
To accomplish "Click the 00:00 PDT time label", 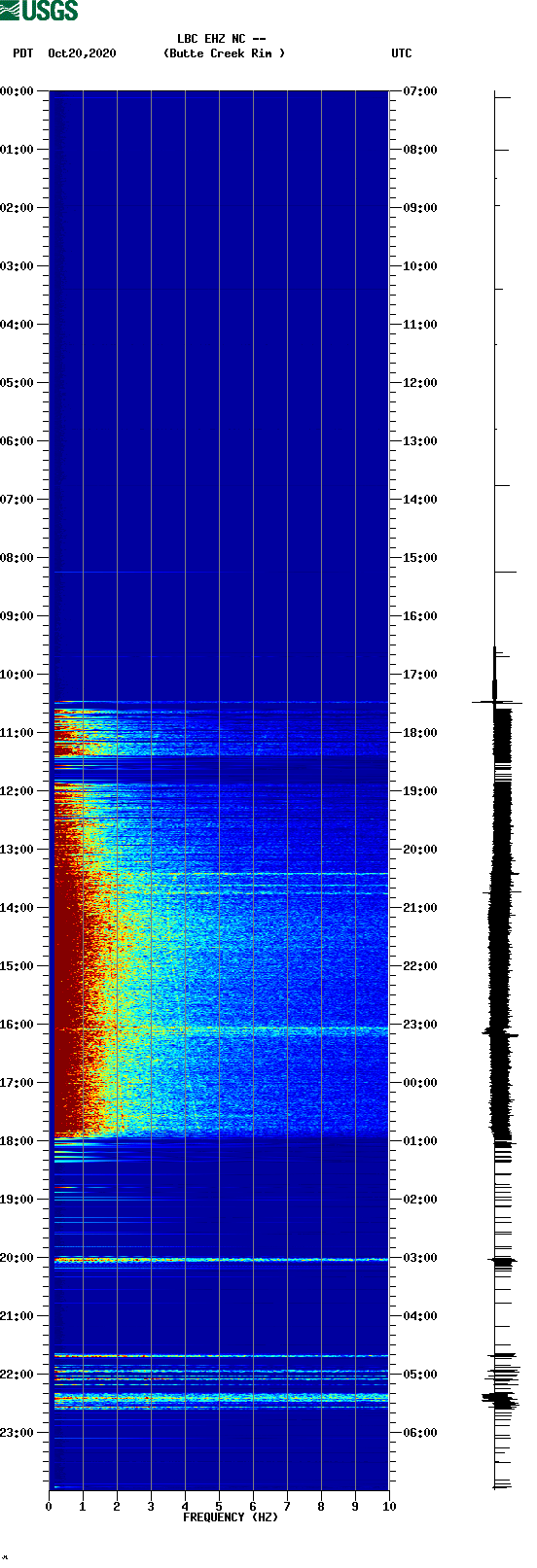I will 18,91.
